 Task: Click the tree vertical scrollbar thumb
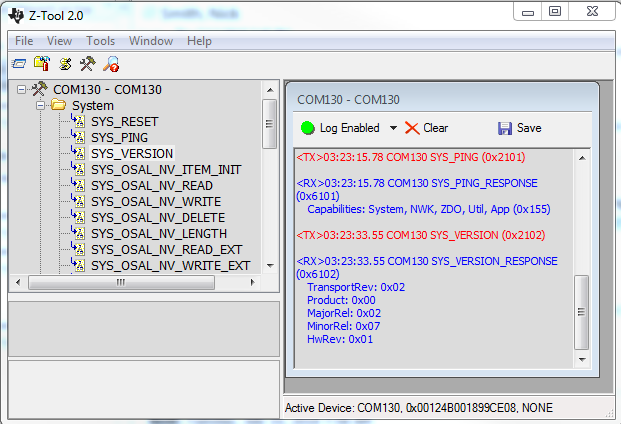(269, 124)
